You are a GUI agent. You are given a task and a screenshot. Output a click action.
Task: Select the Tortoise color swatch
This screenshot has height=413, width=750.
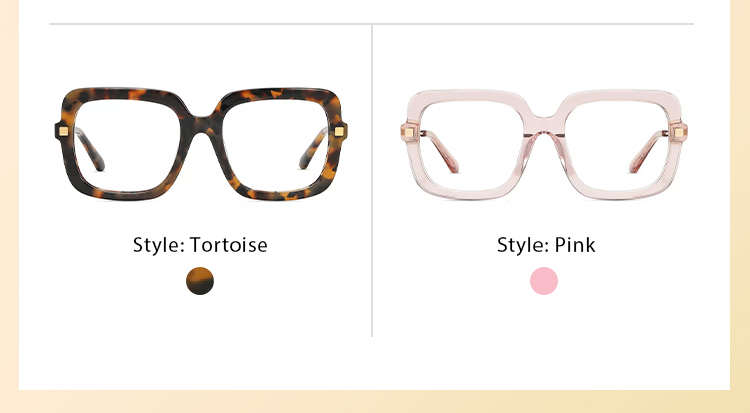200,281
